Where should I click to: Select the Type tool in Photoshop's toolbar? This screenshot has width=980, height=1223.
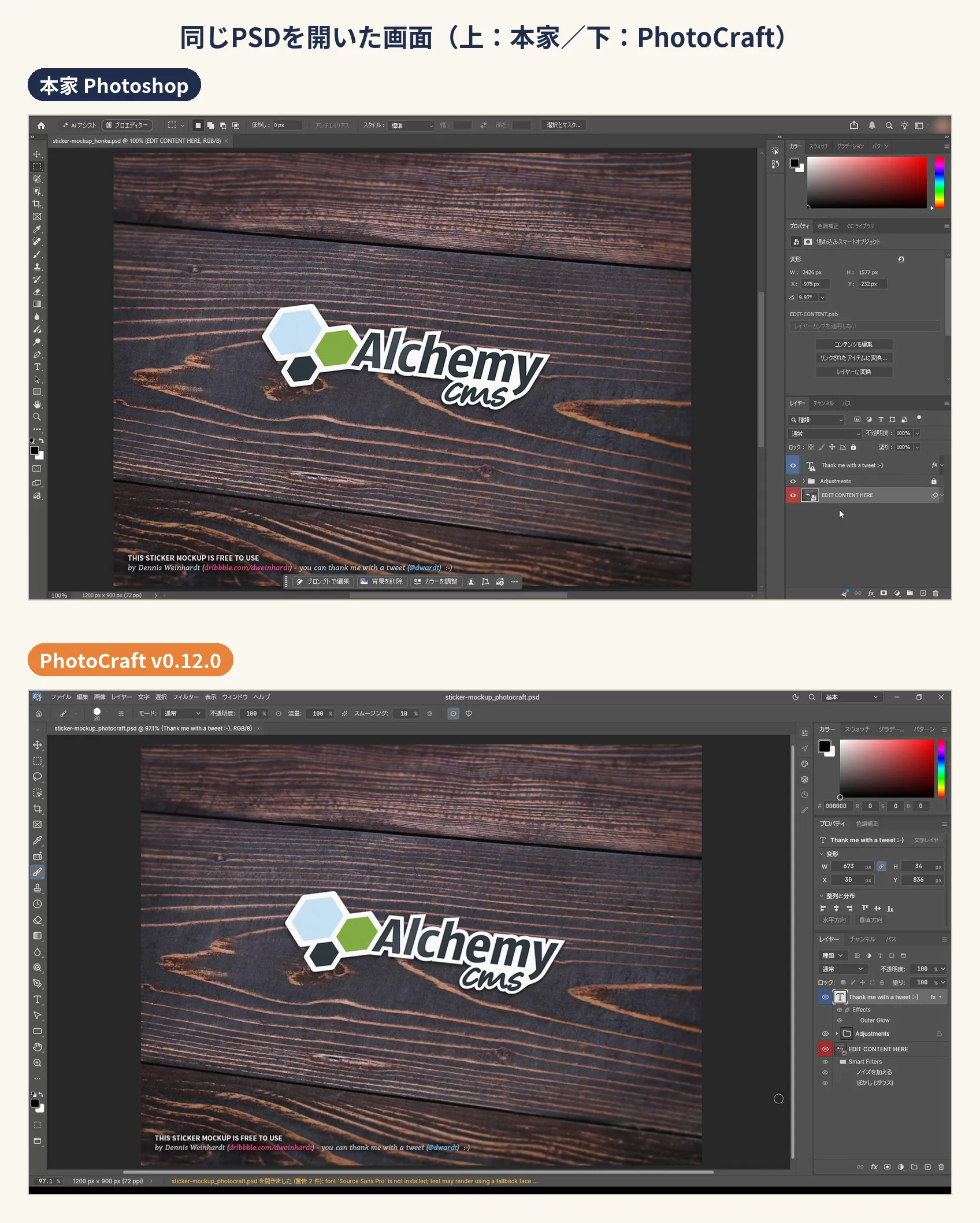pyautogui.click(x=37, y=367)
